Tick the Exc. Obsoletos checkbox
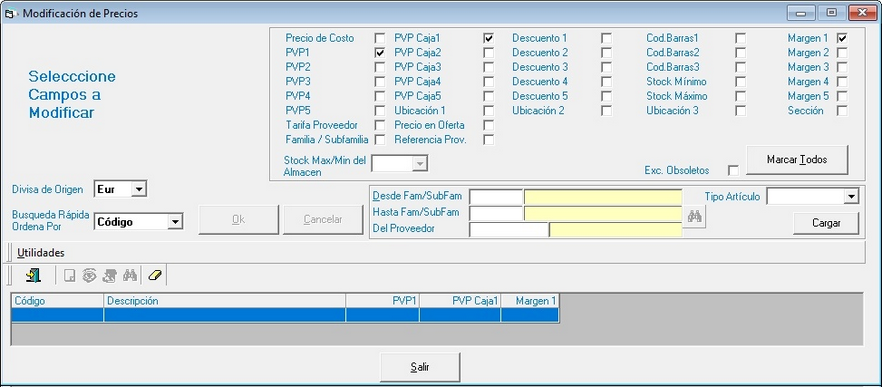 click(x=733, y=170)
